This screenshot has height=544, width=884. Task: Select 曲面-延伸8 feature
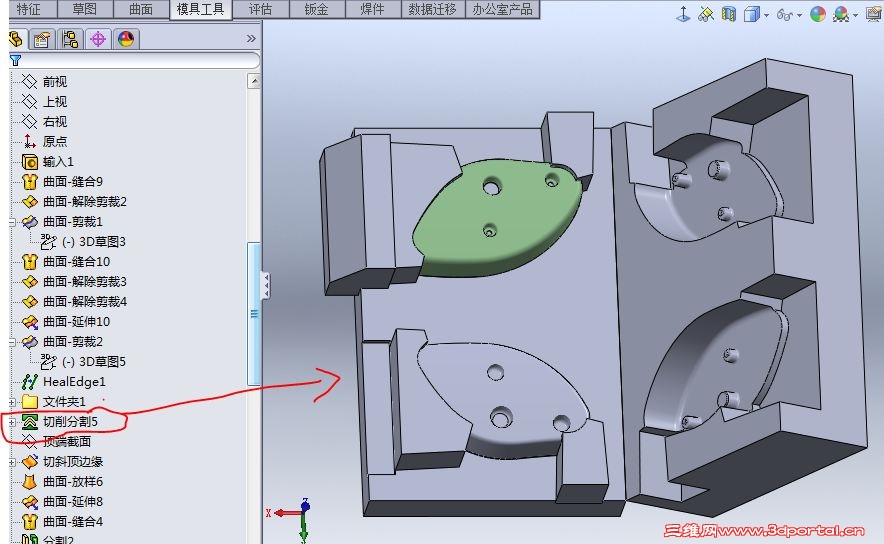[73, 502]
